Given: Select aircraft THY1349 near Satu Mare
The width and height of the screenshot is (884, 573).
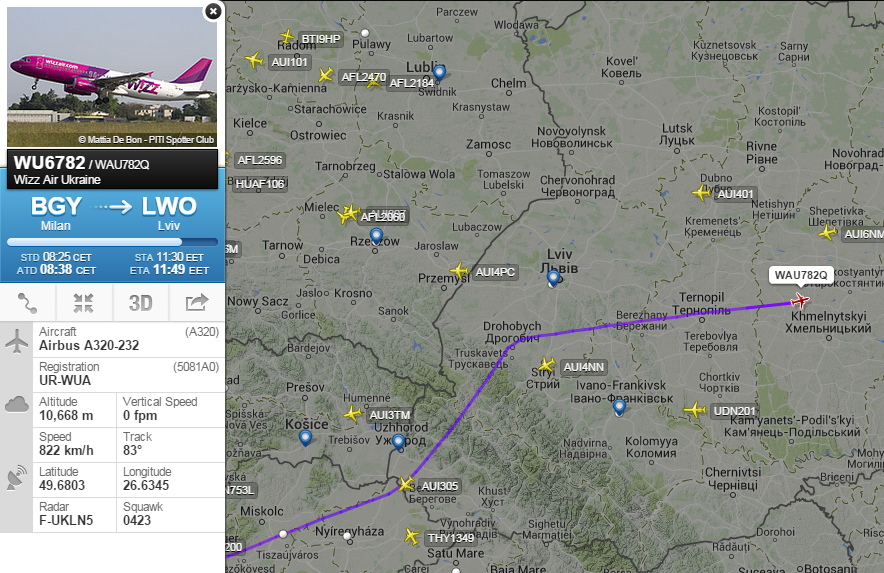Looking at the screenshot, I should (x=412, y=536).
